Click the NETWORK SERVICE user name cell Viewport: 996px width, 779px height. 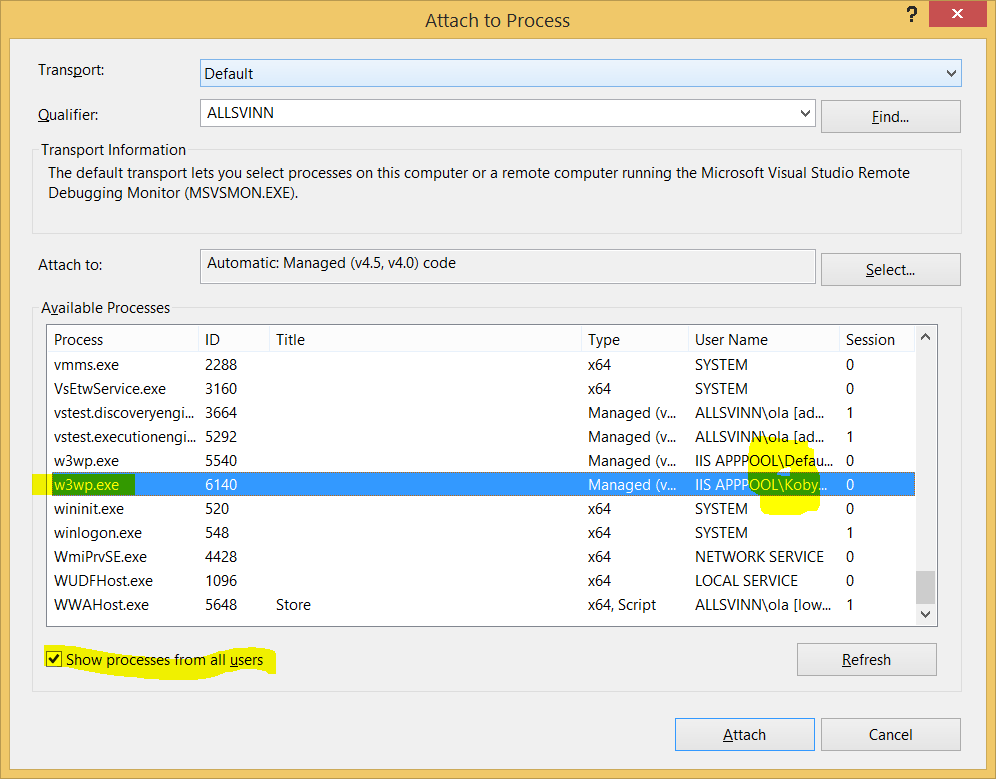(759, 557)
